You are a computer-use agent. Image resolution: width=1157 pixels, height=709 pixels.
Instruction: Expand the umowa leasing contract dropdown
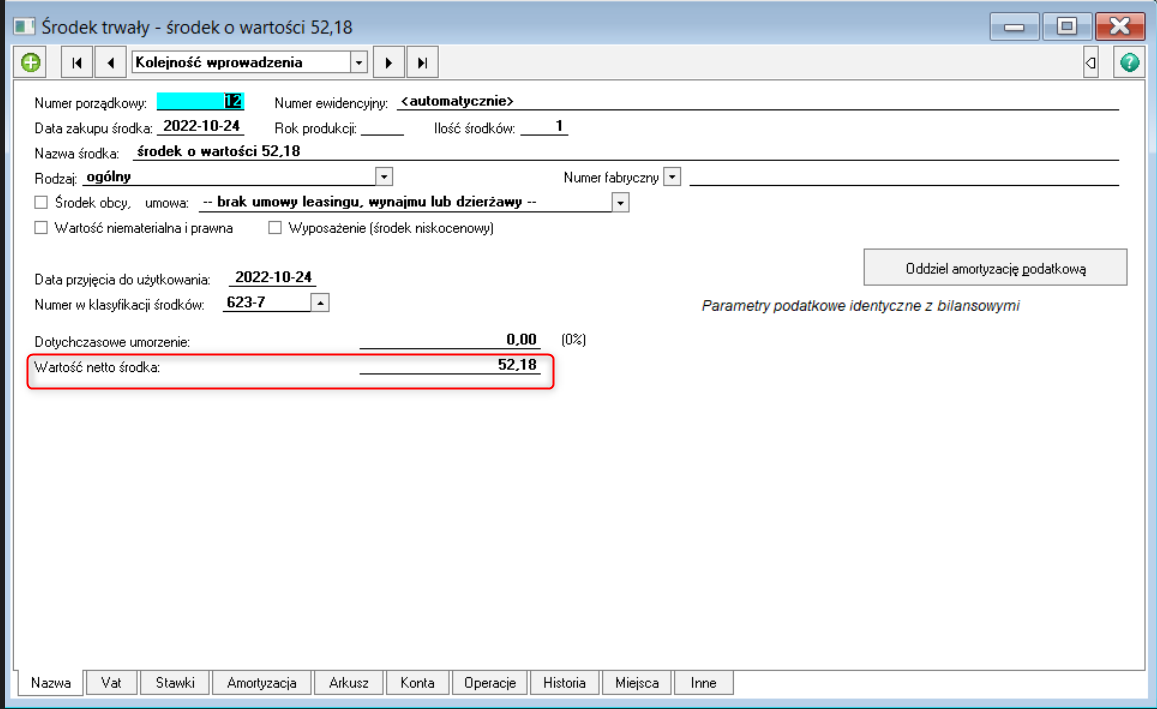[x=621, y=203]
